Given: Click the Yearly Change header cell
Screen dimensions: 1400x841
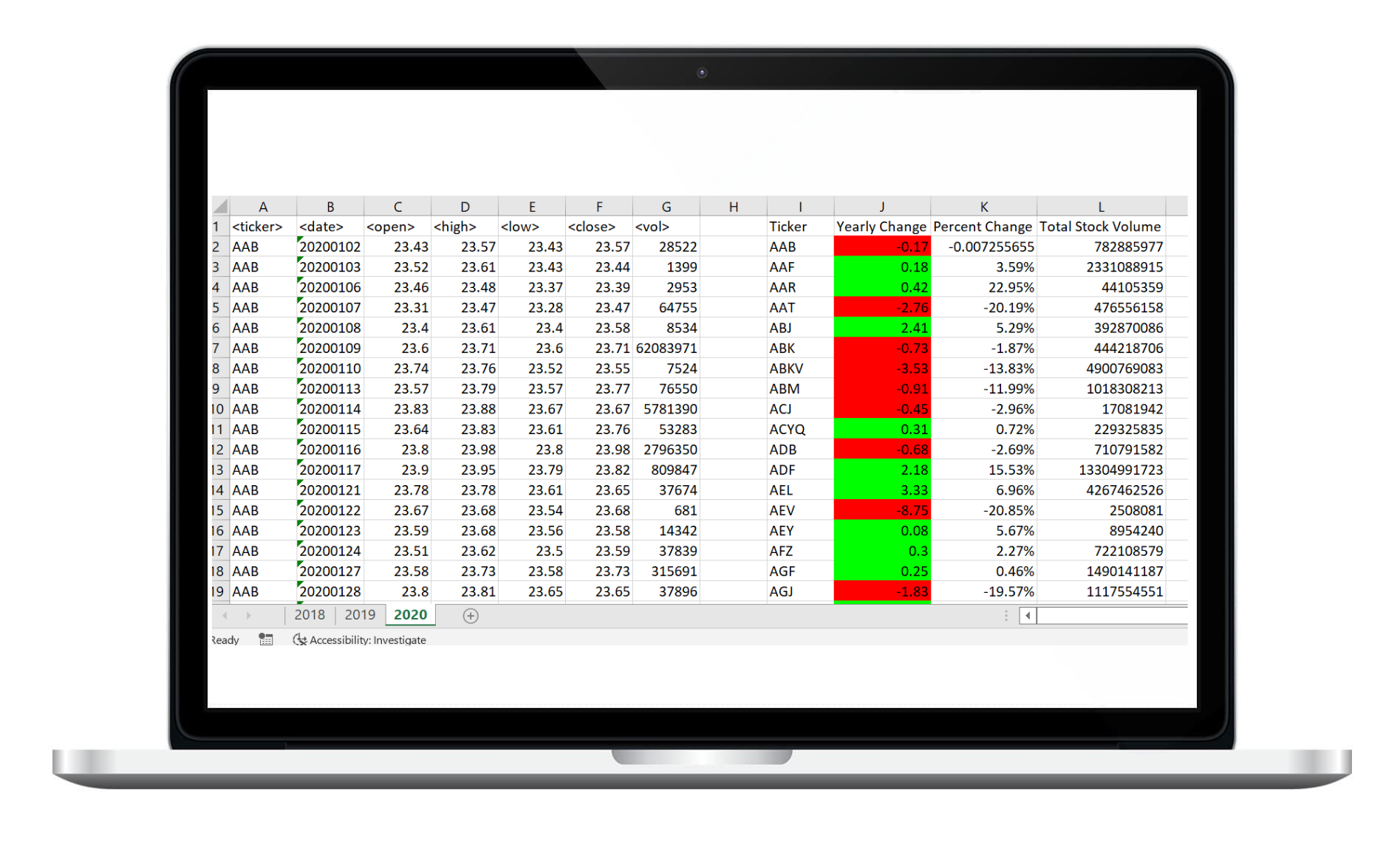Looking at the screenshot, I should (881, 227).
